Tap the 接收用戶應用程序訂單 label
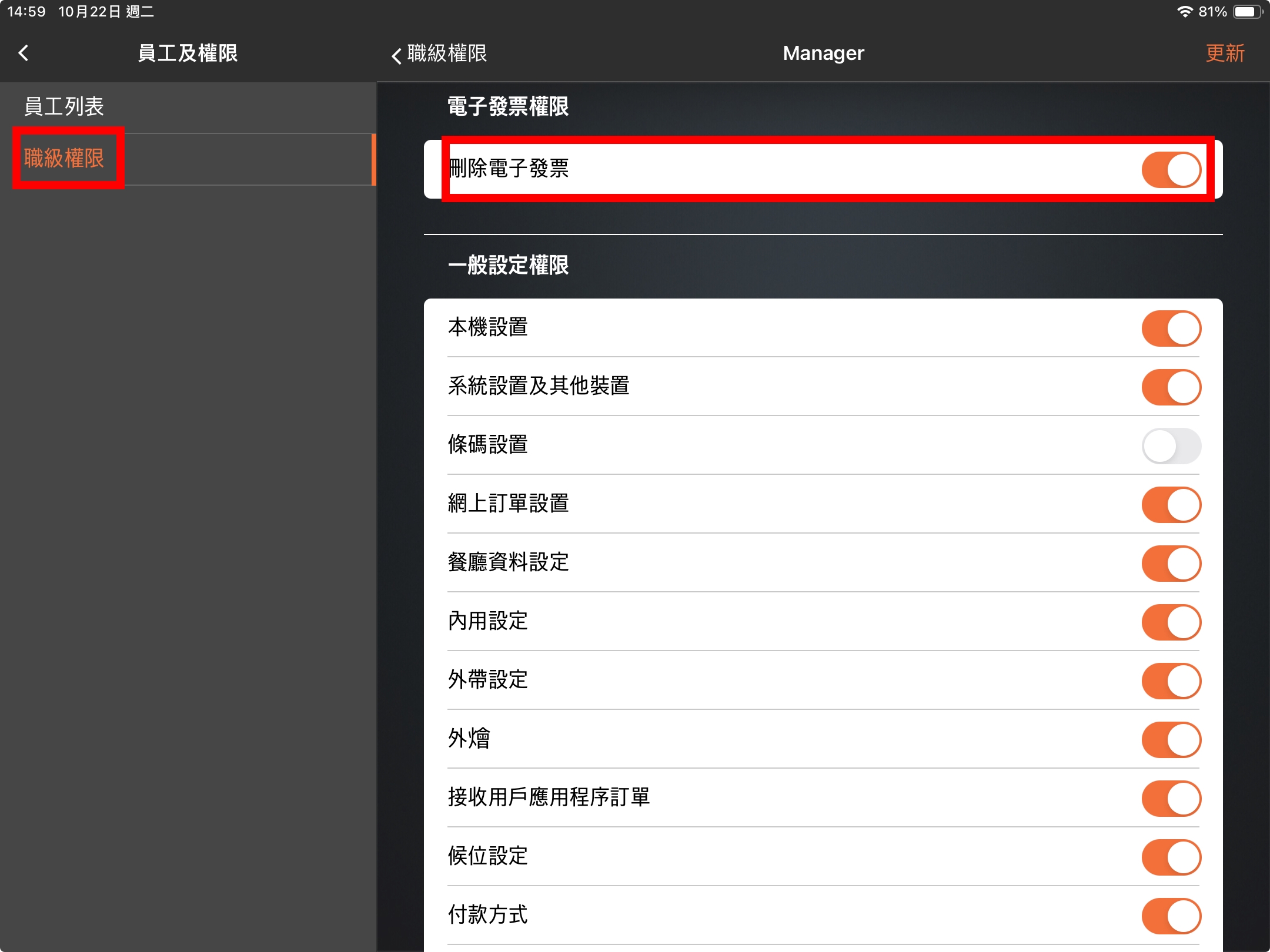Image resolution: width=1270 pixels, height=952 pixels. tap(549, 797)
